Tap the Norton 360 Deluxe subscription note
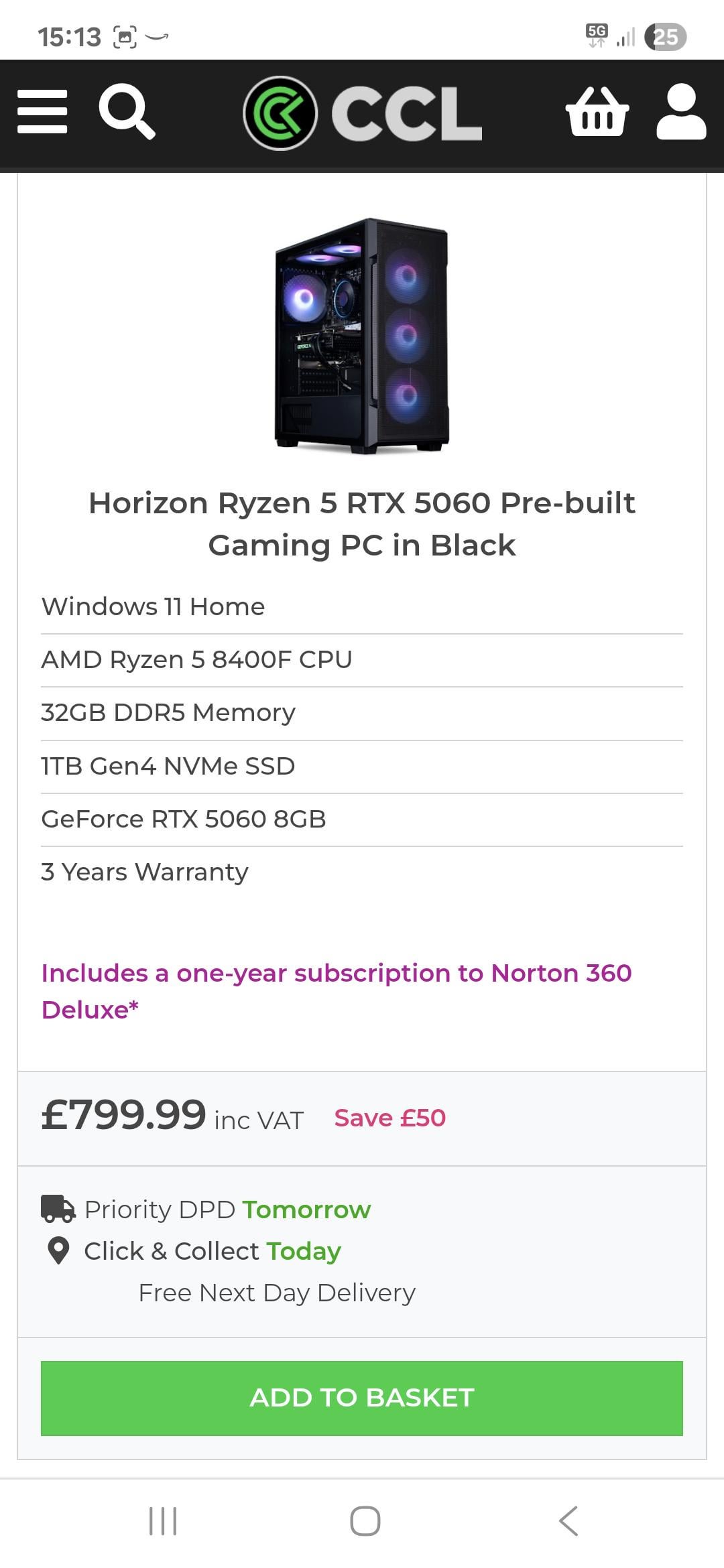 [337, 991]
